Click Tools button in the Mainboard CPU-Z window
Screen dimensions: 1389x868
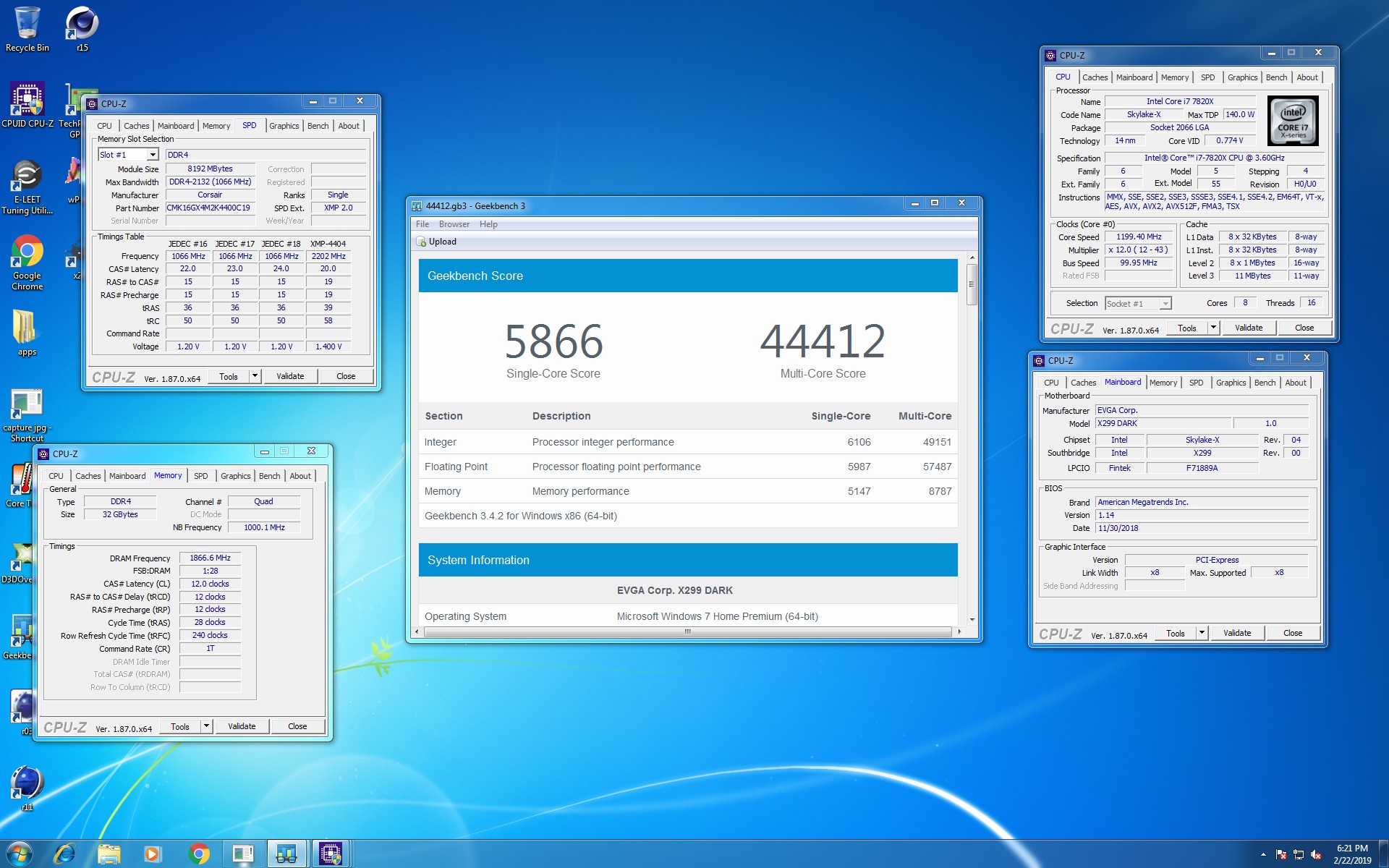pyautogui.click(x=1175, y=633)
